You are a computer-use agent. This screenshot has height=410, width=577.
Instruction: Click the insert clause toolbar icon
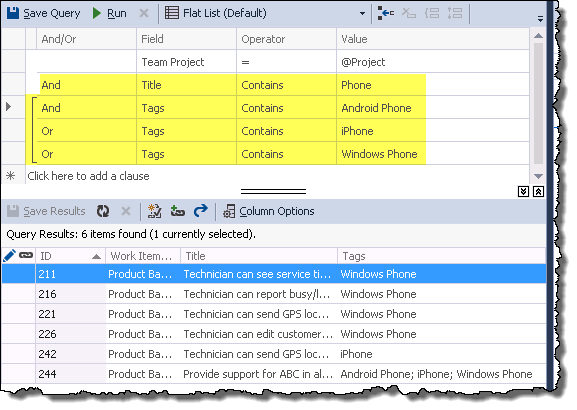(x=386, y=14)
